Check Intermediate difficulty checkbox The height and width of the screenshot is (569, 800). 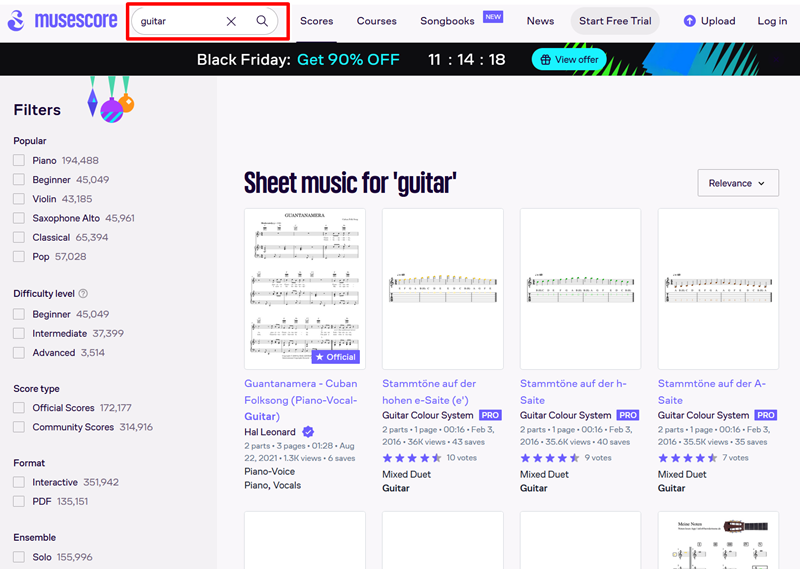pyautogui.click(x=19, y=333)
